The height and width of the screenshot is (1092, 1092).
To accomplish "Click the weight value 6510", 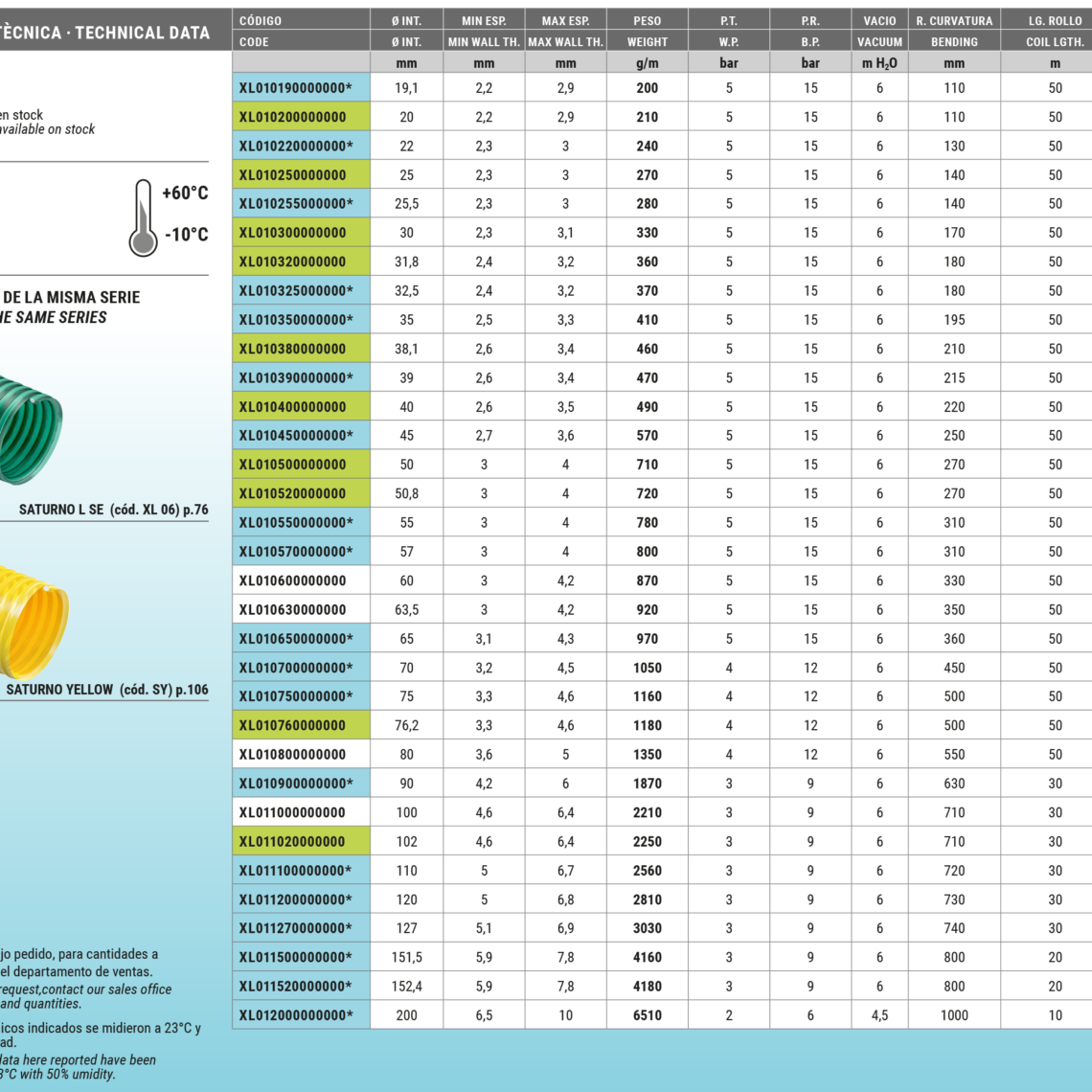I will (647, 1015).
